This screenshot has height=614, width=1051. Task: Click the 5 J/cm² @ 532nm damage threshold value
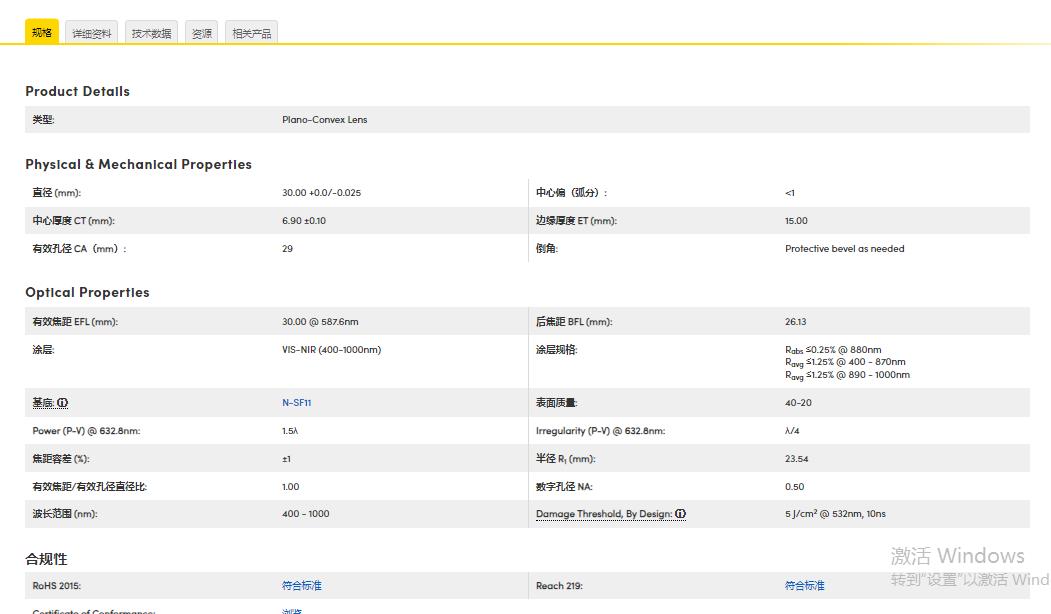point(835,514)
